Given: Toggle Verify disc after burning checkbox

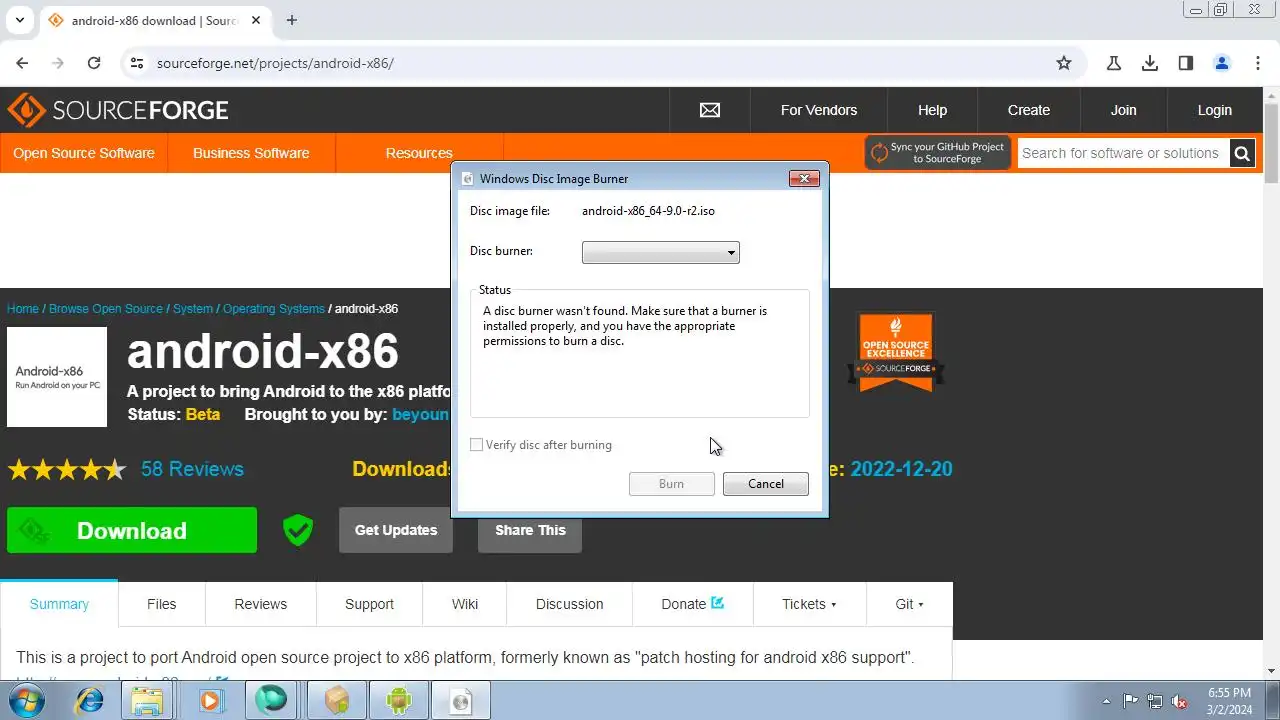Looking at the screenshot, I should [477, 445].
